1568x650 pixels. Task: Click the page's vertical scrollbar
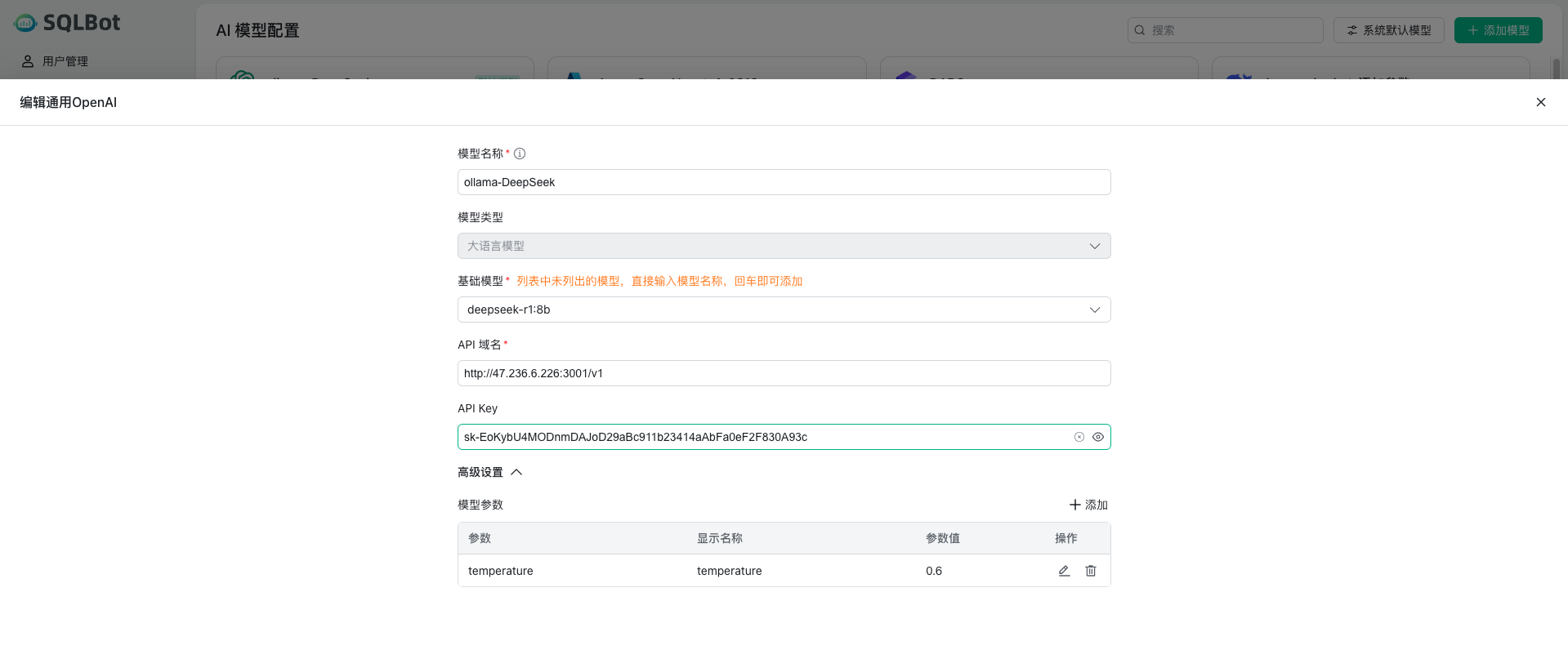pyautogui.click(x=1556, y=69)
